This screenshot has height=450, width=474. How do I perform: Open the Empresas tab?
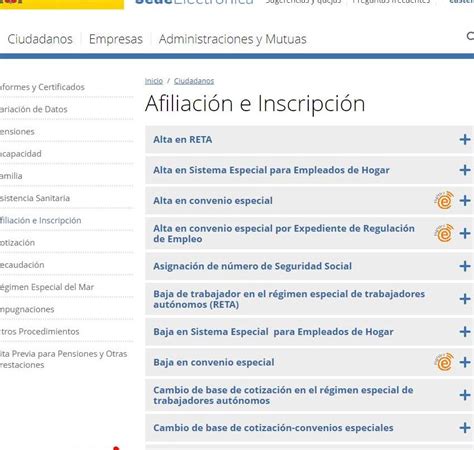click(116, 39)
